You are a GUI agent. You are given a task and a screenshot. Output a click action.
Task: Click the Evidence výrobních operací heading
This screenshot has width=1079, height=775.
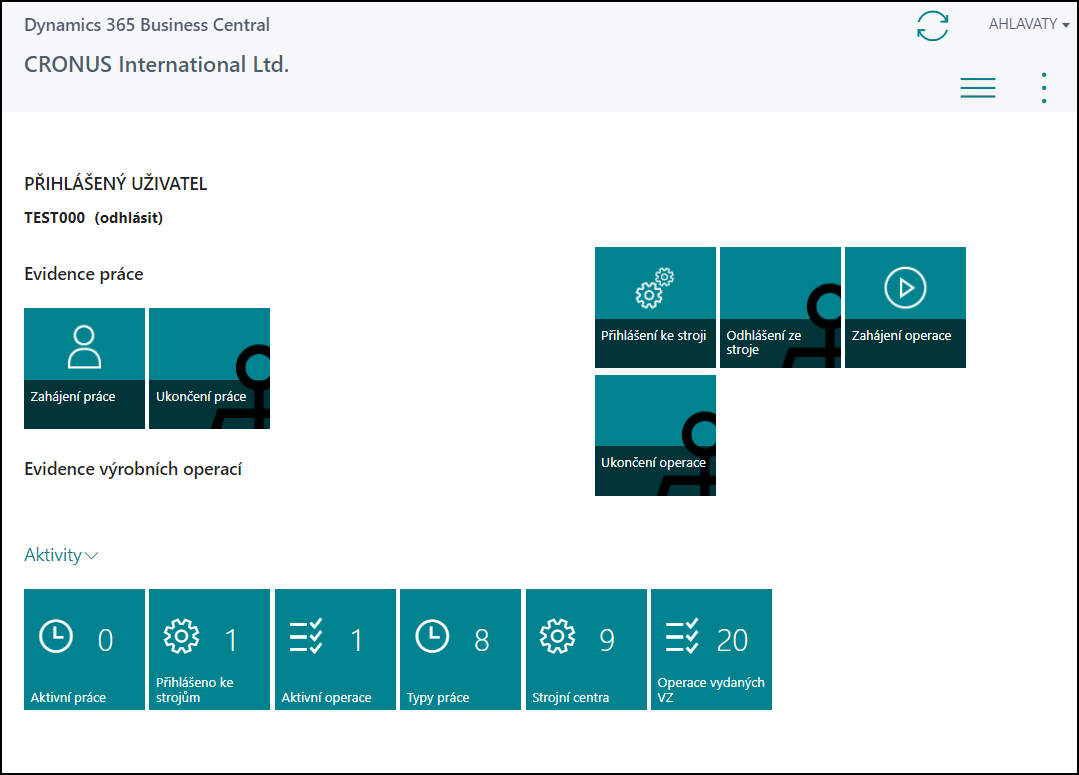click(133, 469)
